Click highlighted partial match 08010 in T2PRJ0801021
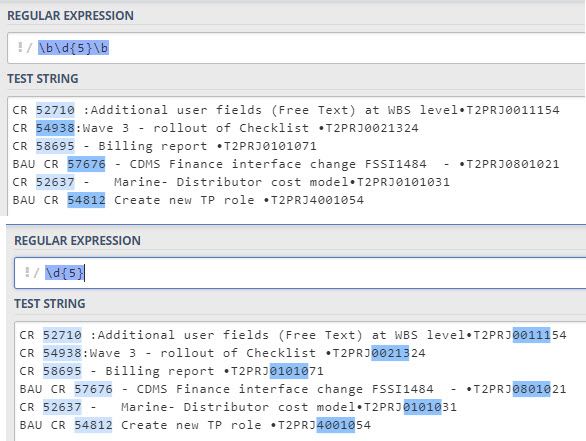 tap(531, 389)
